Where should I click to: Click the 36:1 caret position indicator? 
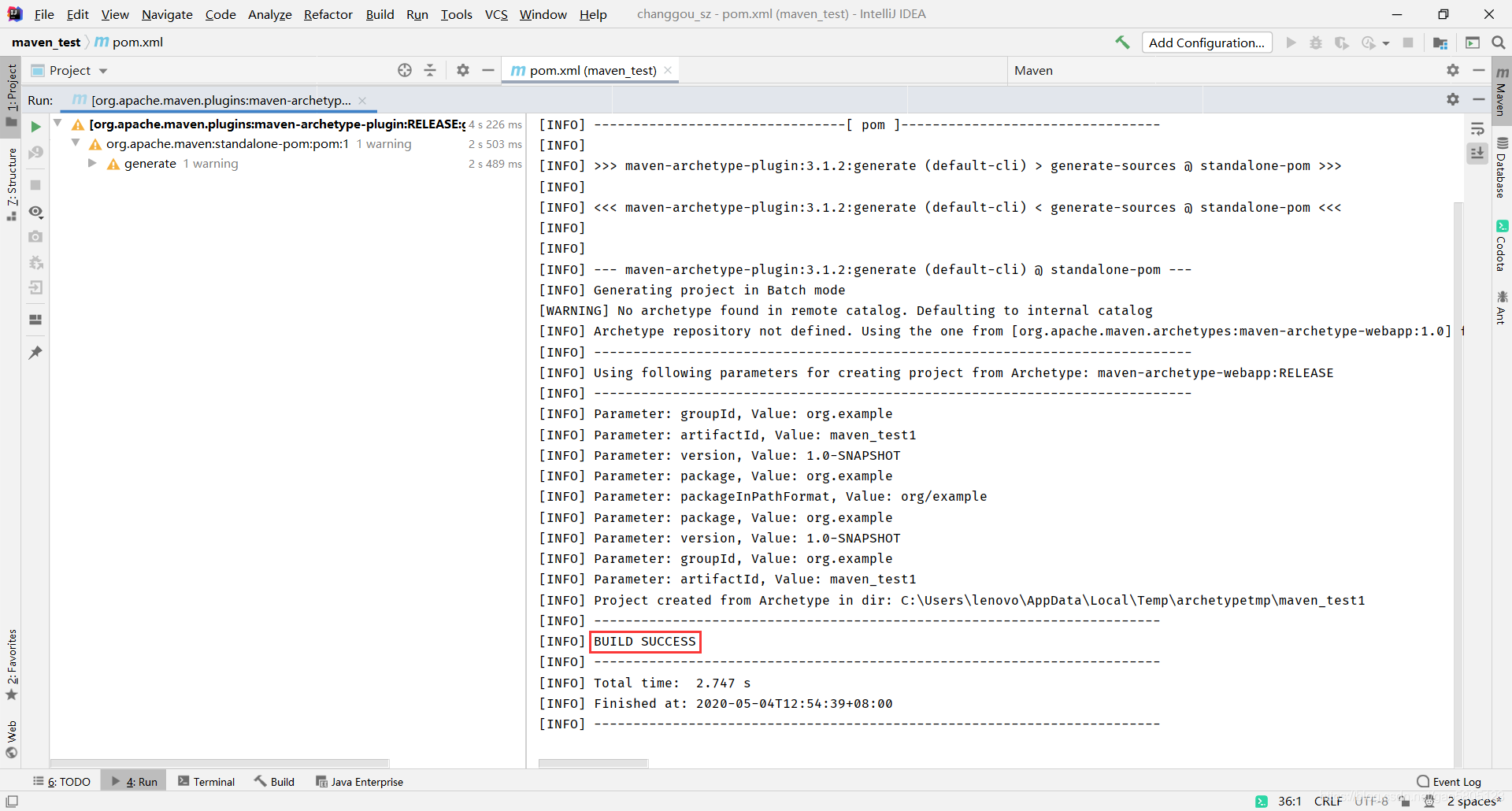pyautogui.click(x=1289, y=801)
